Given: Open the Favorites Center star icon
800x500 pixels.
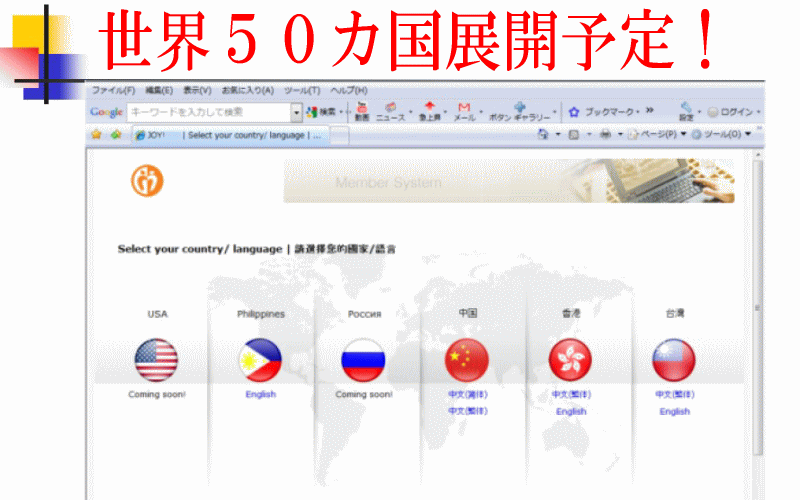Looking at the screenshot, I should (96, 135).
